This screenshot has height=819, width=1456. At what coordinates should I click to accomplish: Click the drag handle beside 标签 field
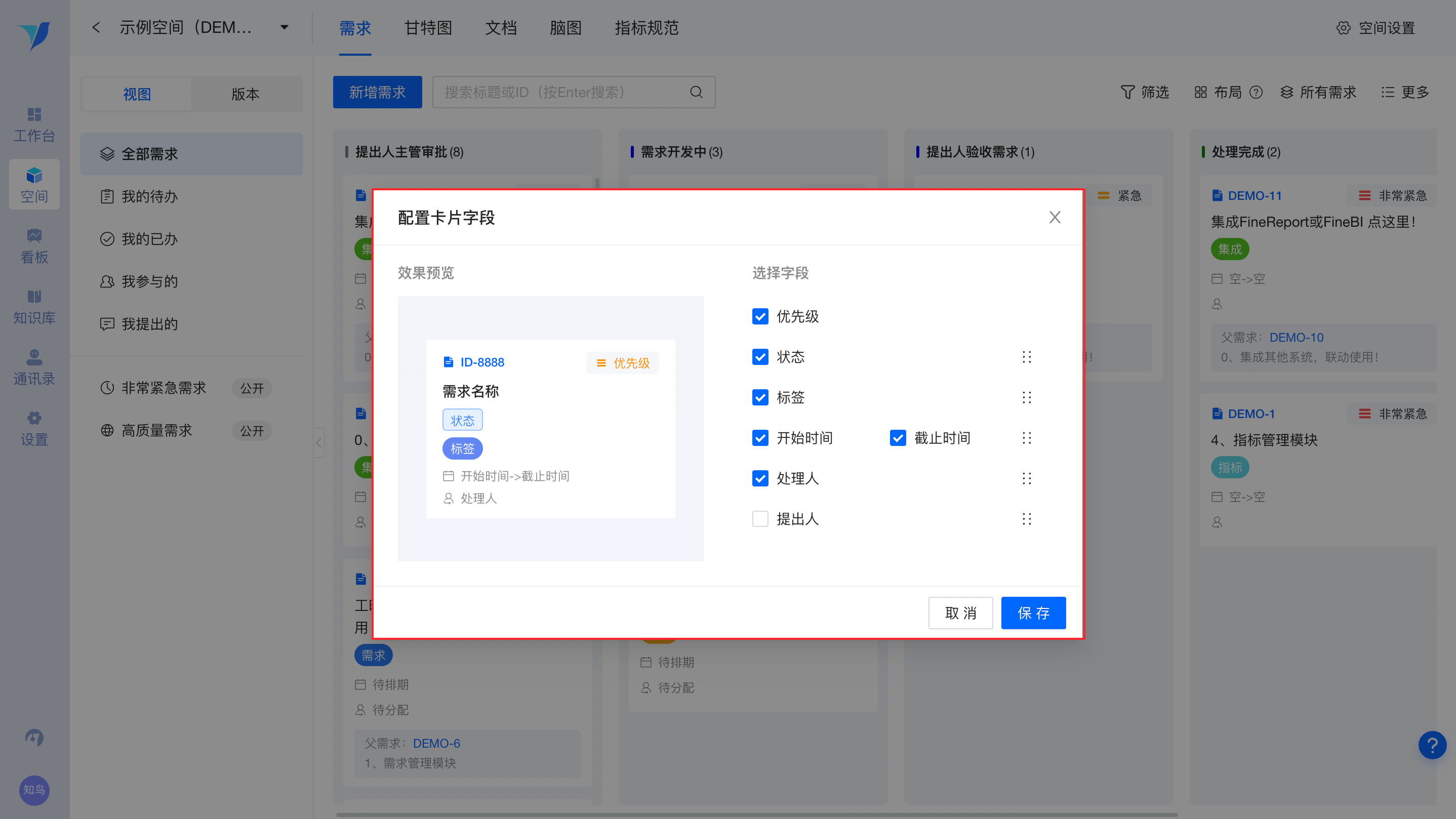[x=1026, y=397]
